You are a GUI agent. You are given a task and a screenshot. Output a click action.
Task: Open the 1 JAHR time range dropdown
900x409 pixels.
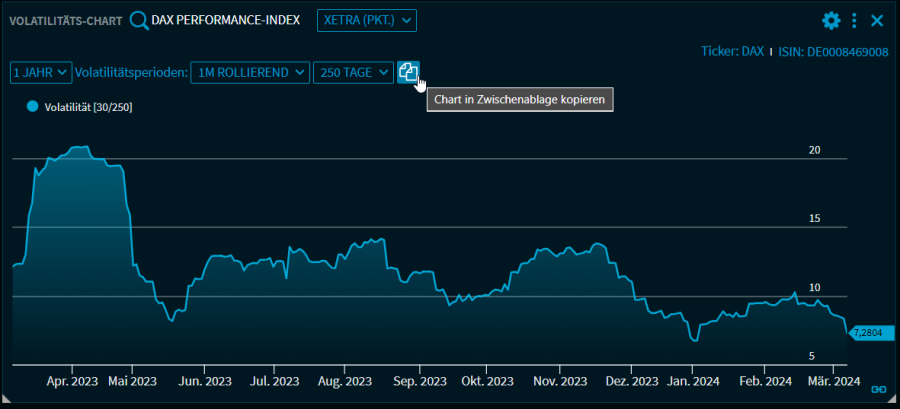tap(41, 72)
